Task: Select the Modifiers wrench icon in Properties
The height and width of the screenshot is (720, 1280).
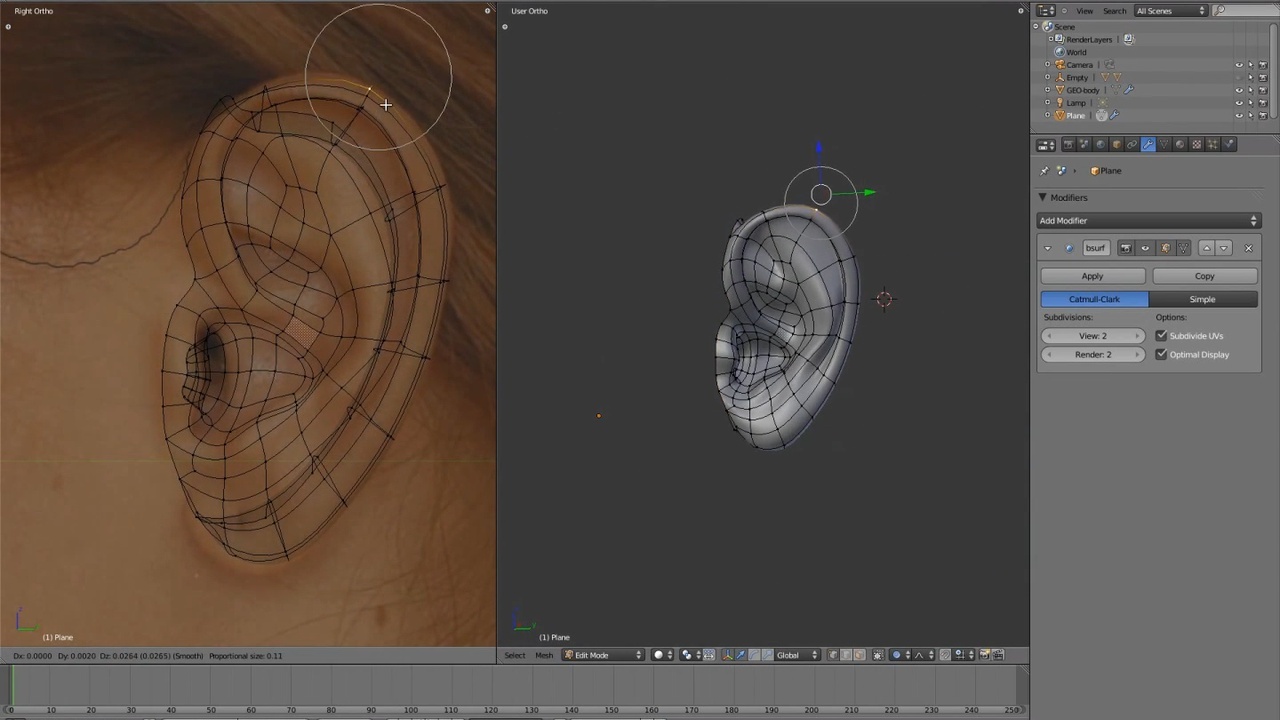Action: click(x=1148, y=144)
